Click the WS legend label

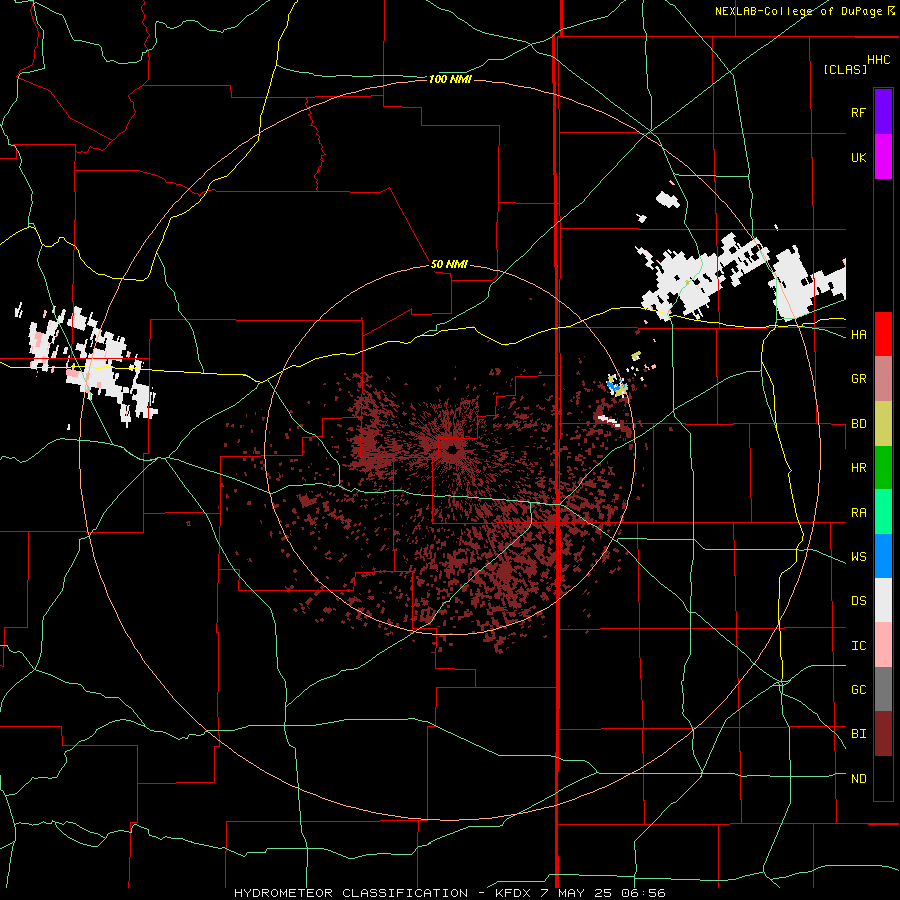(x=858, y=557)
